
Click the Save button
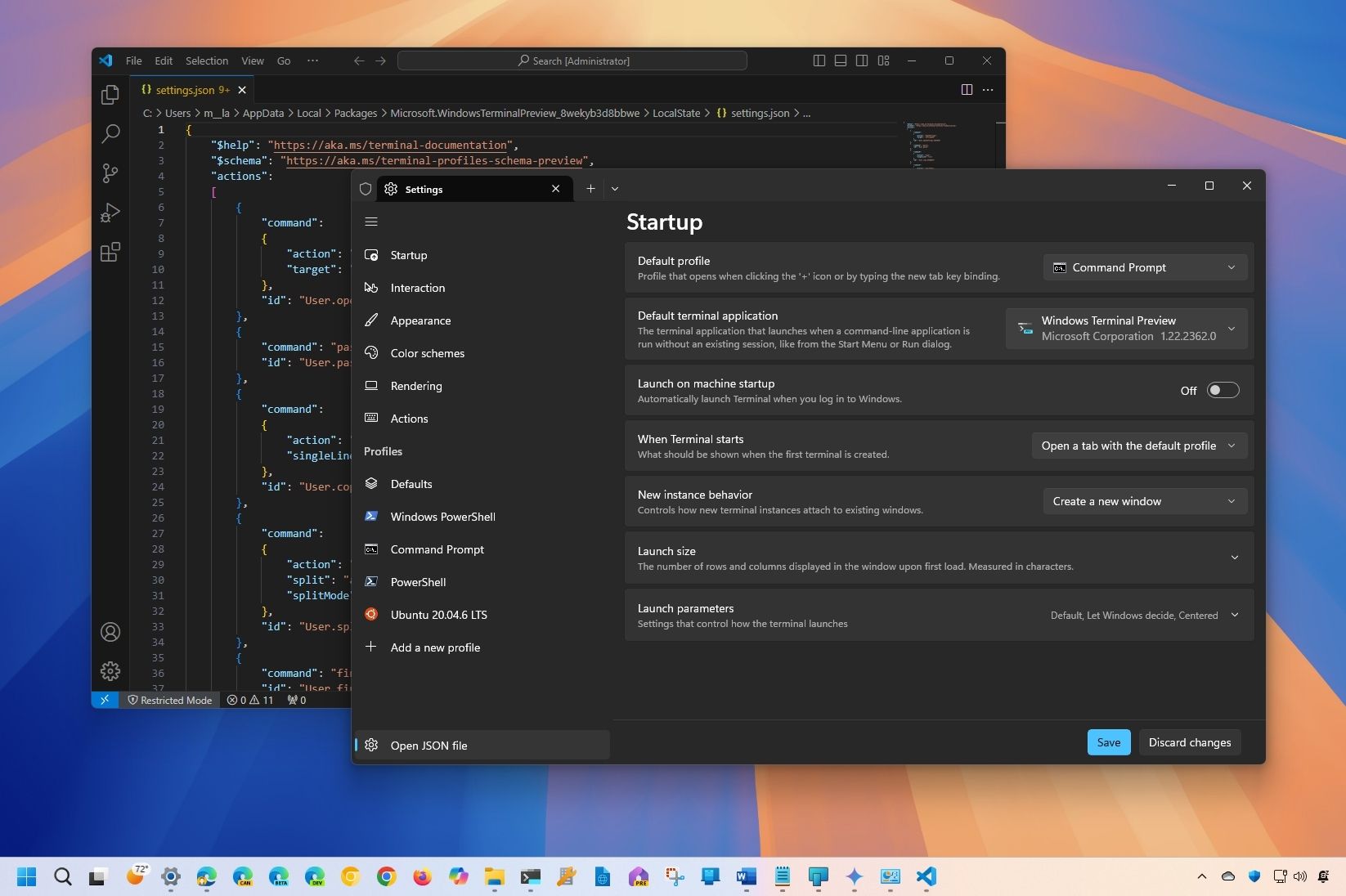[x=1108, y=742]
